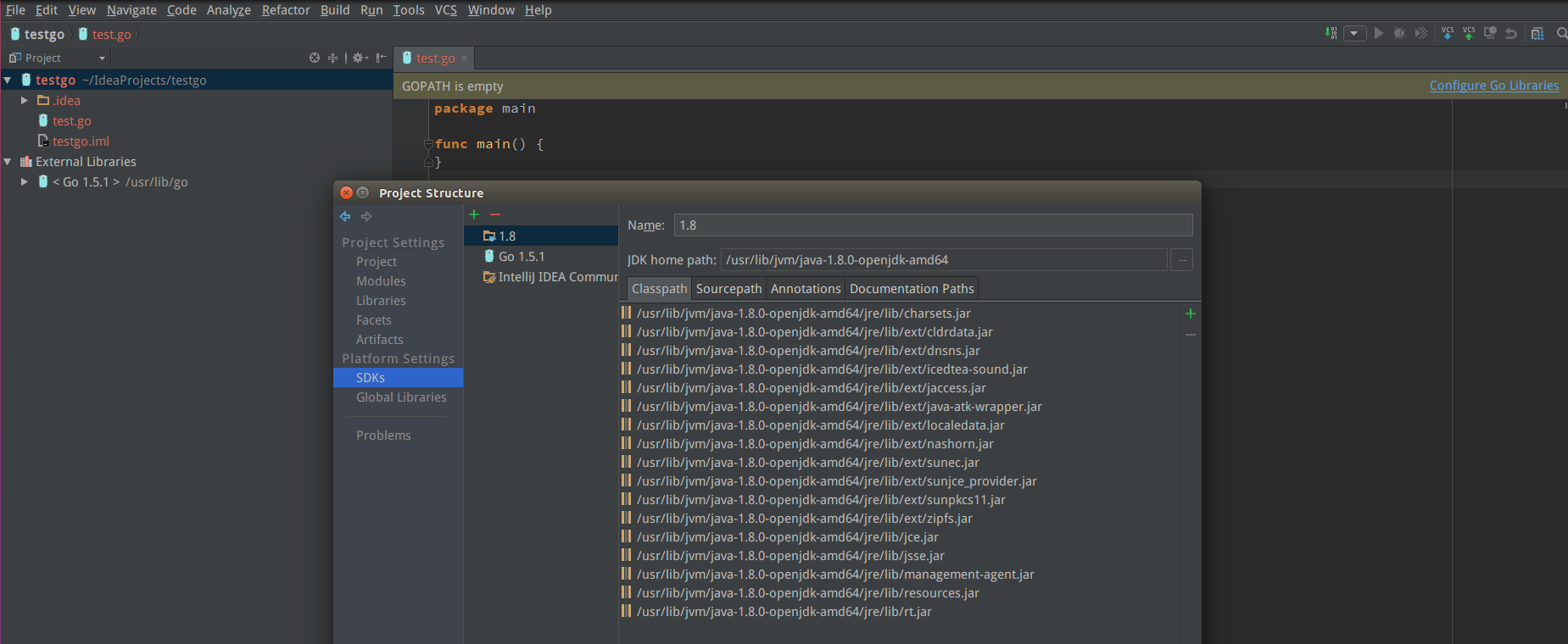Remove selected SDK with red minus
This screenshot has height=644, width=1568.
click(495, 214)
